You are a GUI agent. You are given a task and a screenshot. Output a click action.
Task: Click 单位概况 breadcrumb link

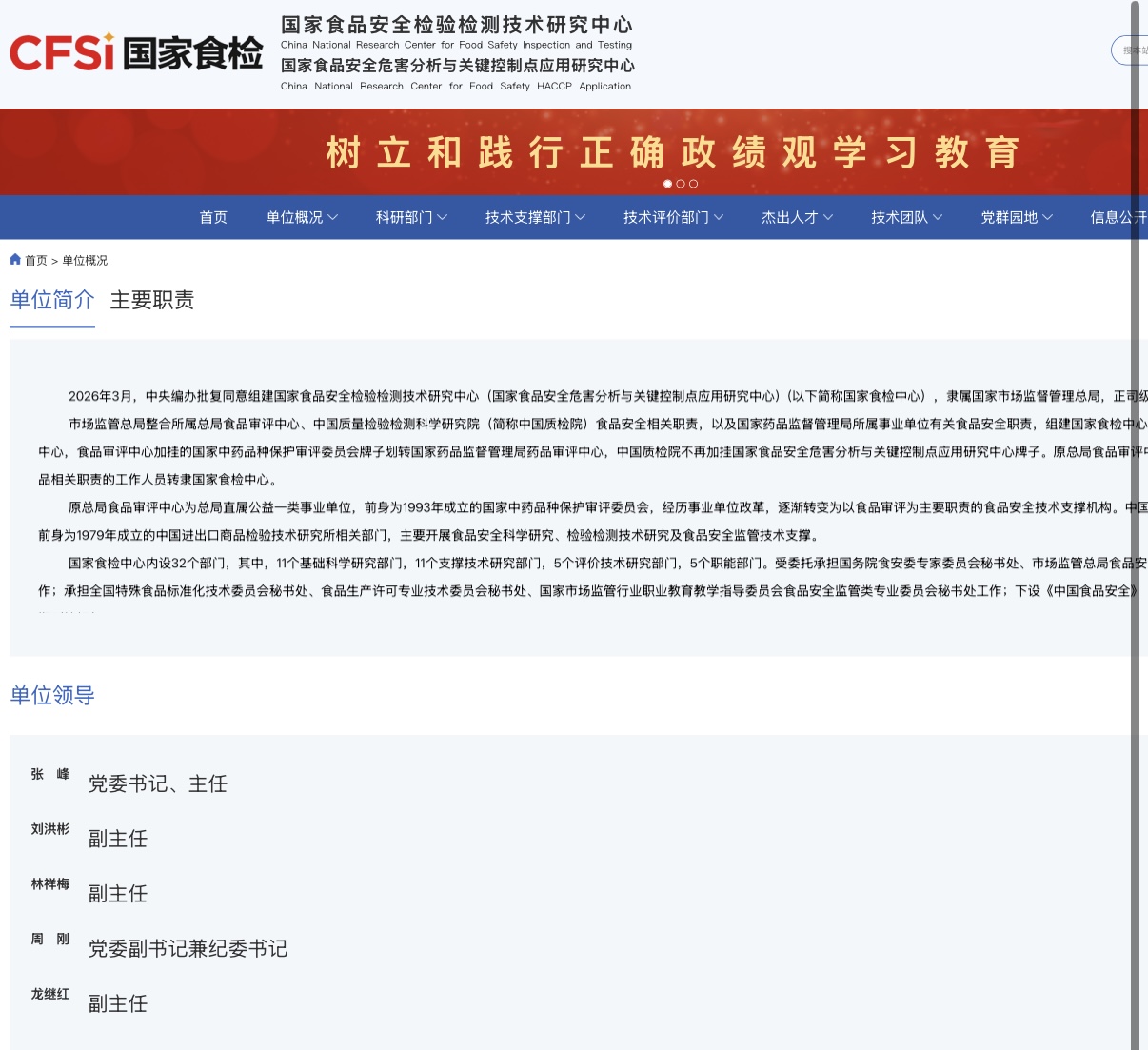[85, 260]
